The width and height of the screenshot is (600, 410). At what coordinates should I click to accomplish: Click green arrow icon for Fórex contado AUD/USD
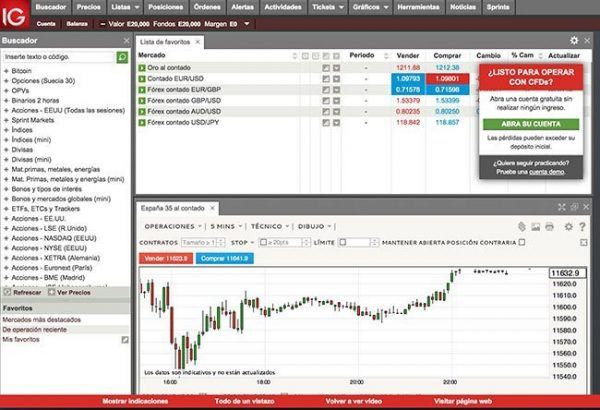[142, 112]
